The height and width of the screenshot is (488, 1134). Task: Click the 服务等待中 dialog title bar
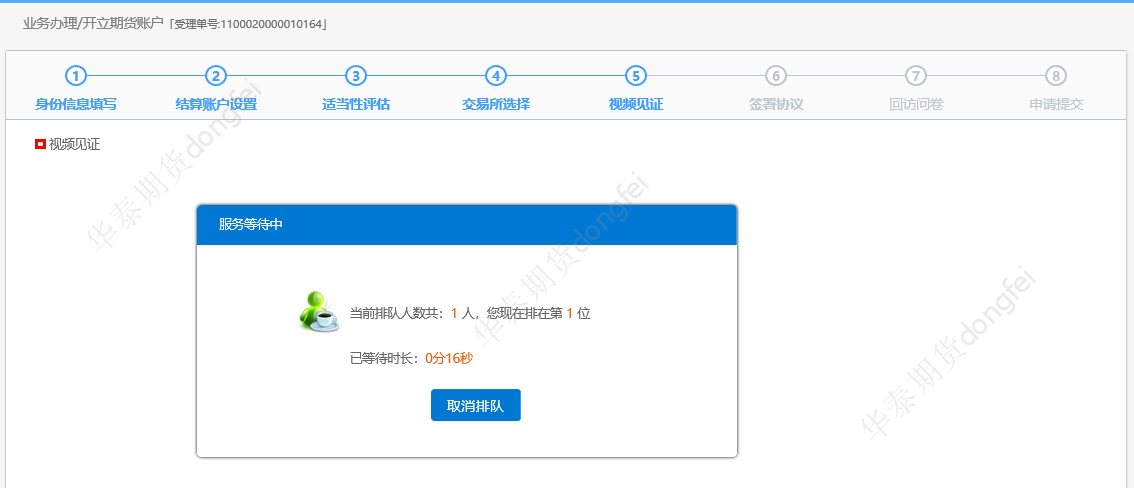[467, 225]
